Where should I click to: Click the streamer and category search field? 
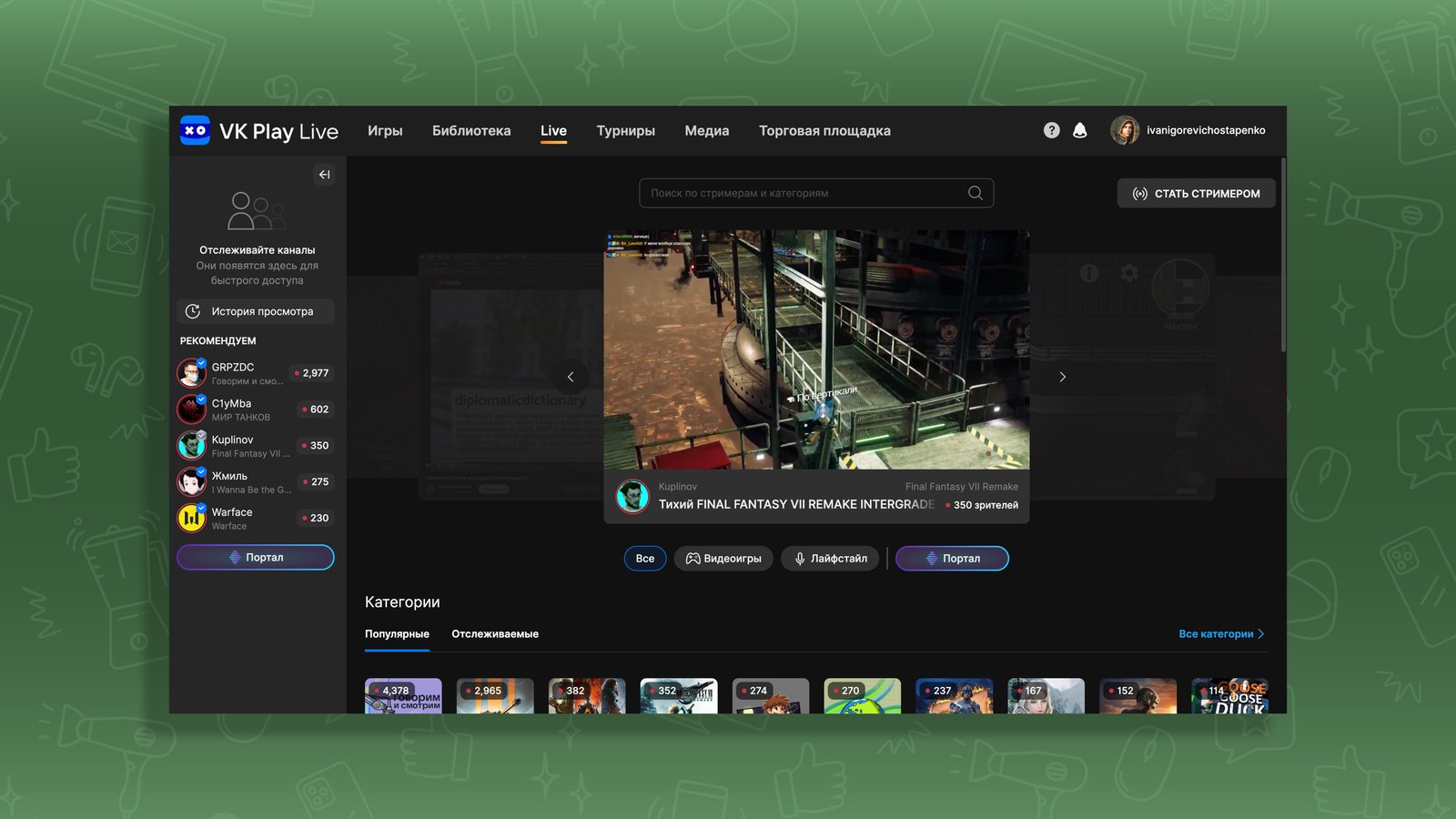(x=816, y=193)
